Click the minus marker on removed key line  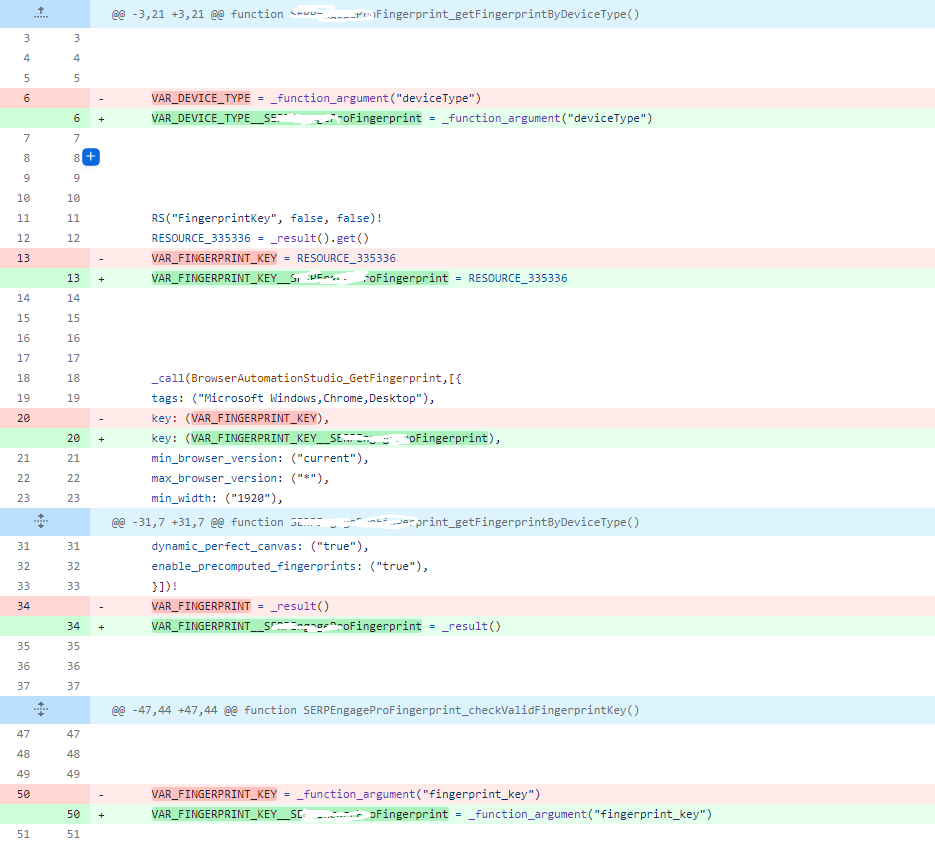(x=101, y=418)
